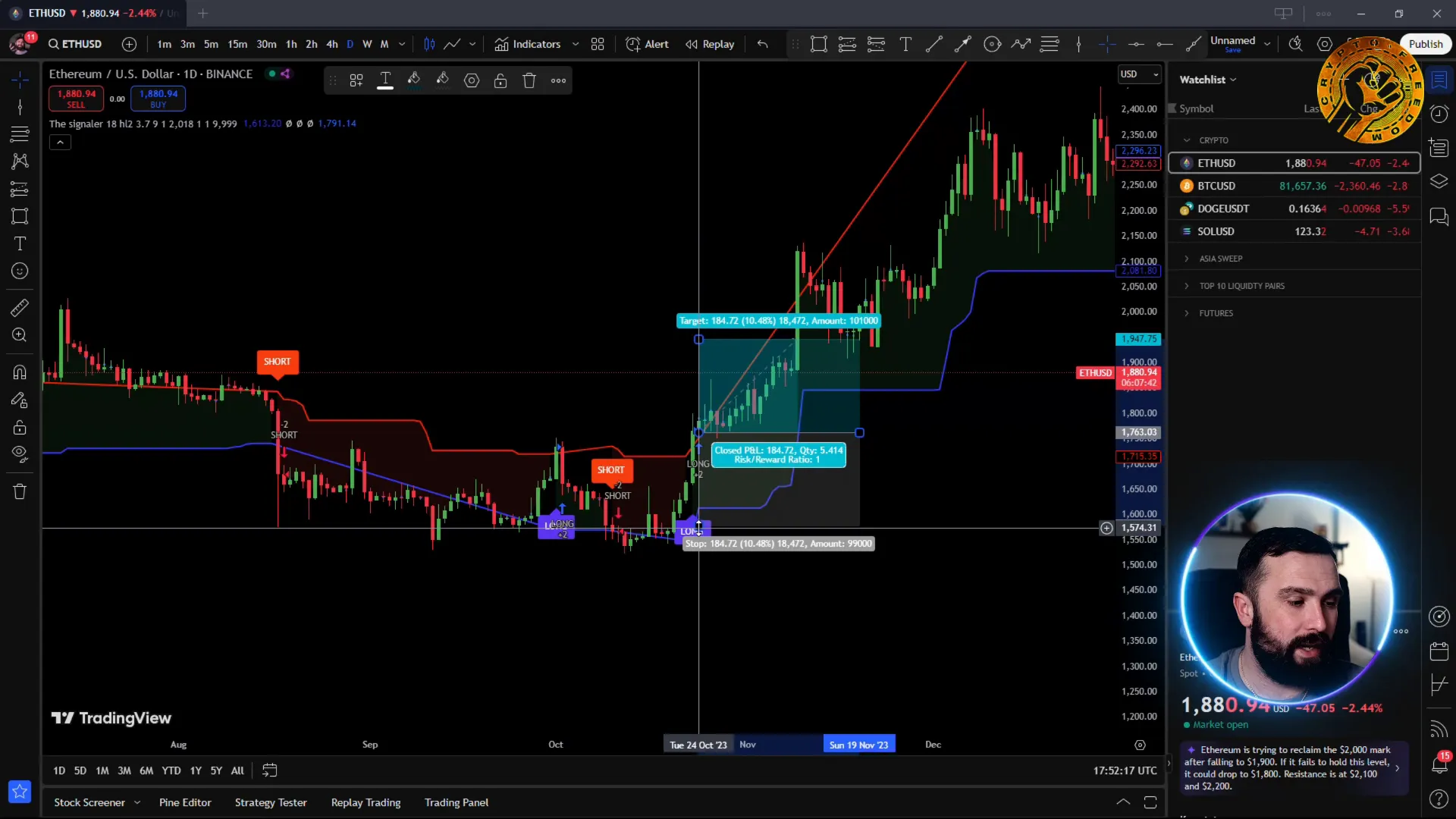
Task: Click the red SELL 1,880.94 button
Action: coord(77,98)
